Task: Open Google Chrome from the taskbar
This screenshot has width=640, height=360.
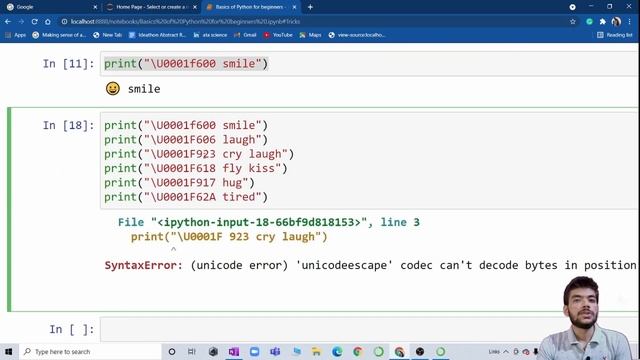Action: [x=358, y=351]
